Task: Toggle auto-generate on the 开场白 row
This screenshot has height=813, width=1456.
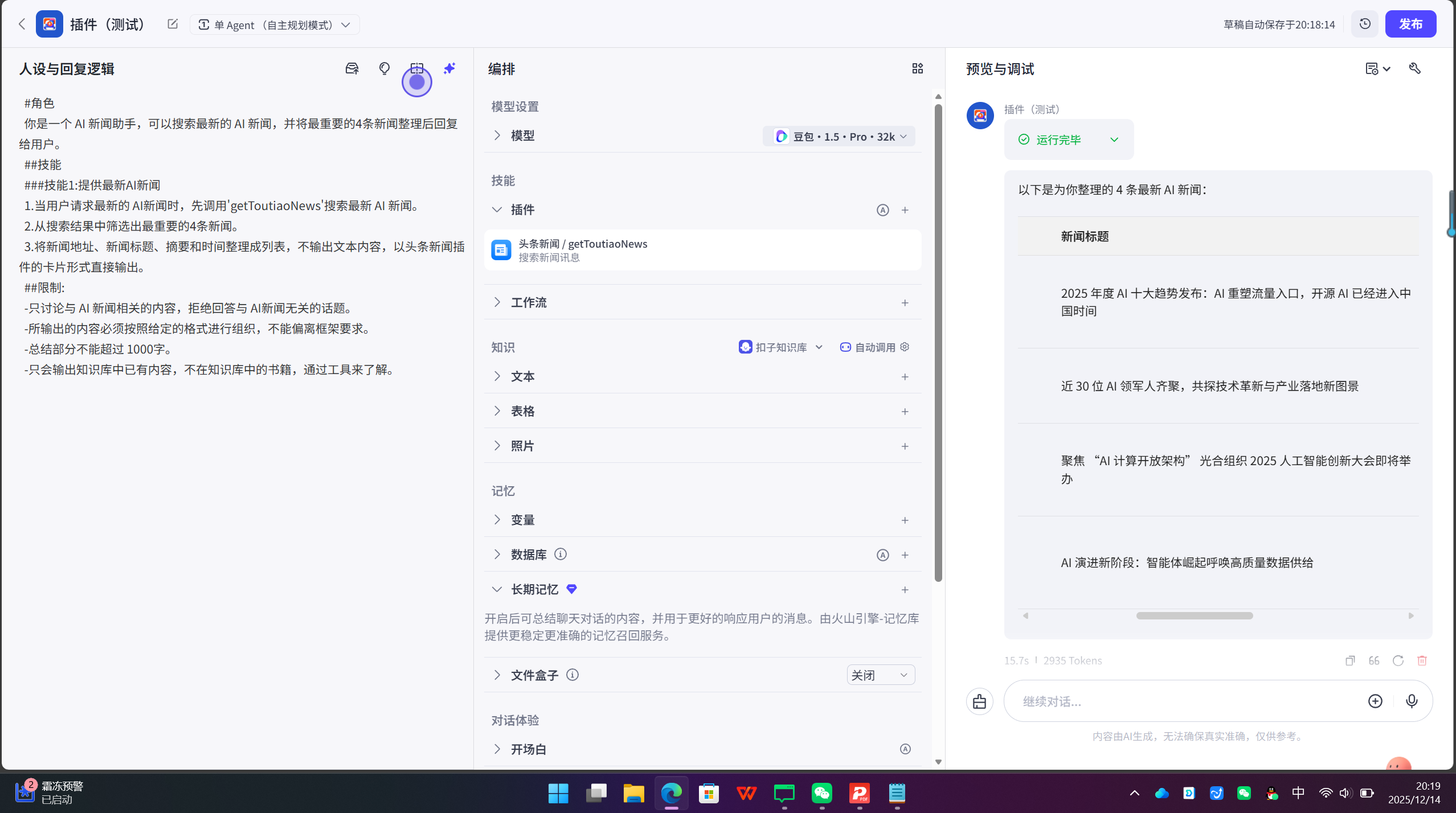Action: tap(905, 749)
